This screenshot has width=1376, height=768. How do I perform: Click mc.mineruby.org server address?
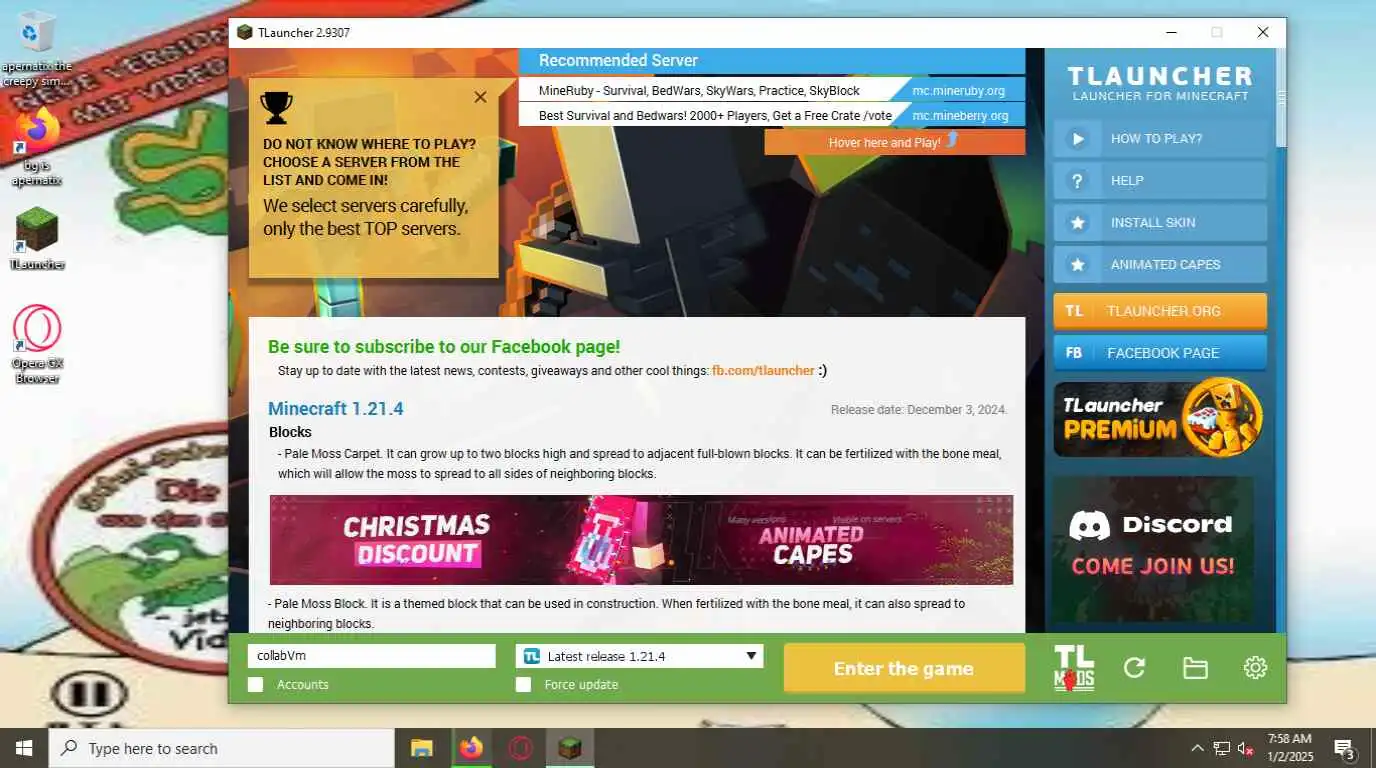pyautogui.click(x=958, y=90)
